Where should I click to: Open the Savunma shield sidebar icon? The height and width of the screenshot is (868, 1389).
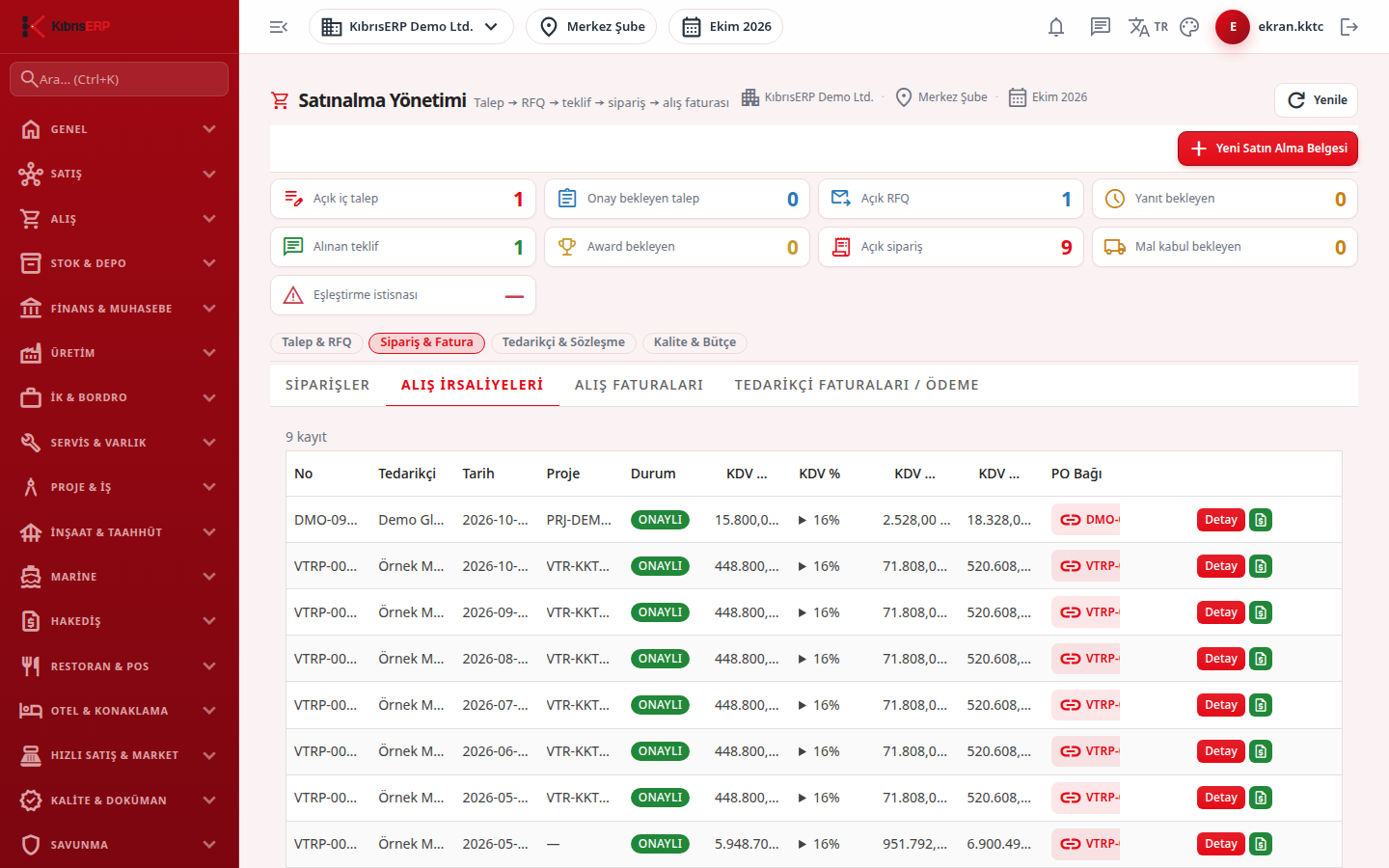pos(31,845)
